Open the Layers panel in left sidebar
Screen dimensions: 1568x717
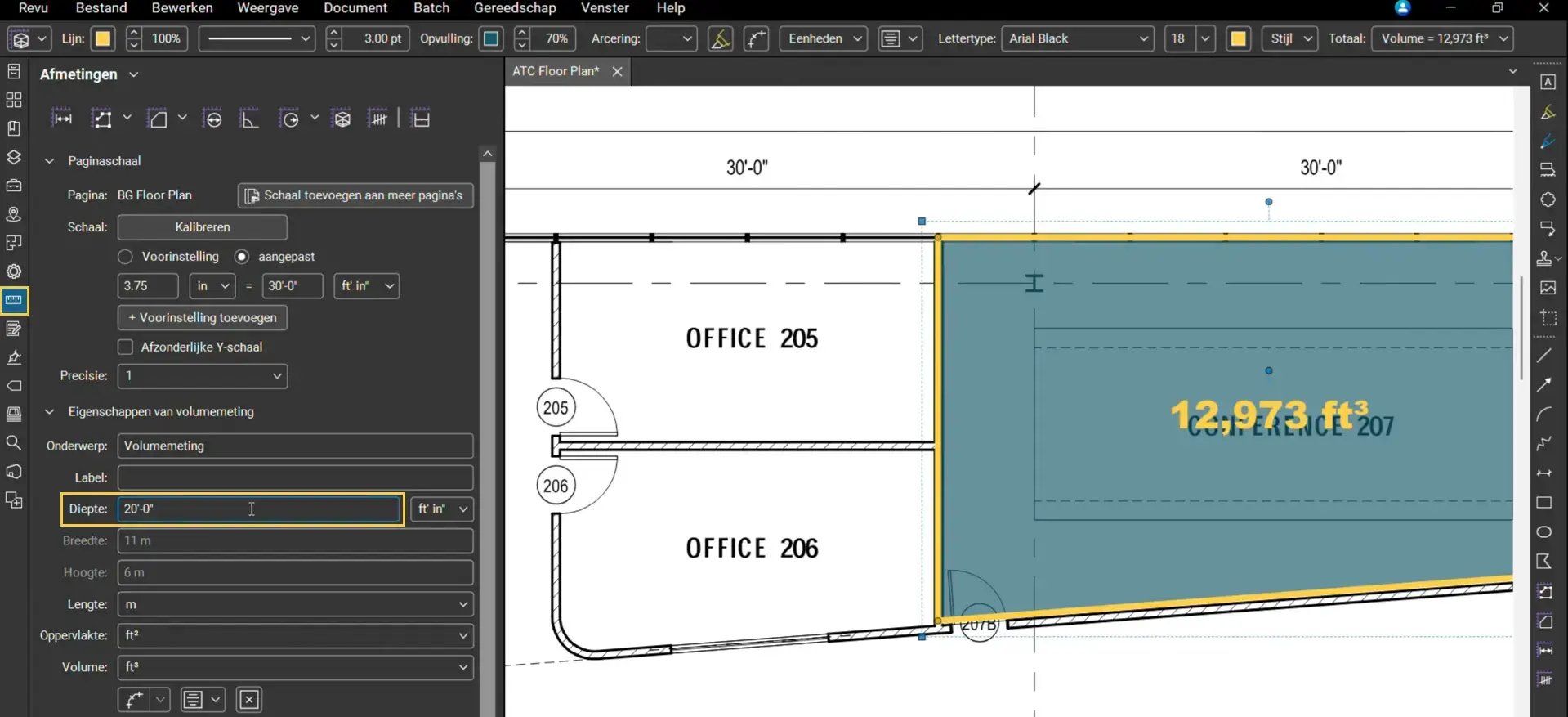pos(14,157)
